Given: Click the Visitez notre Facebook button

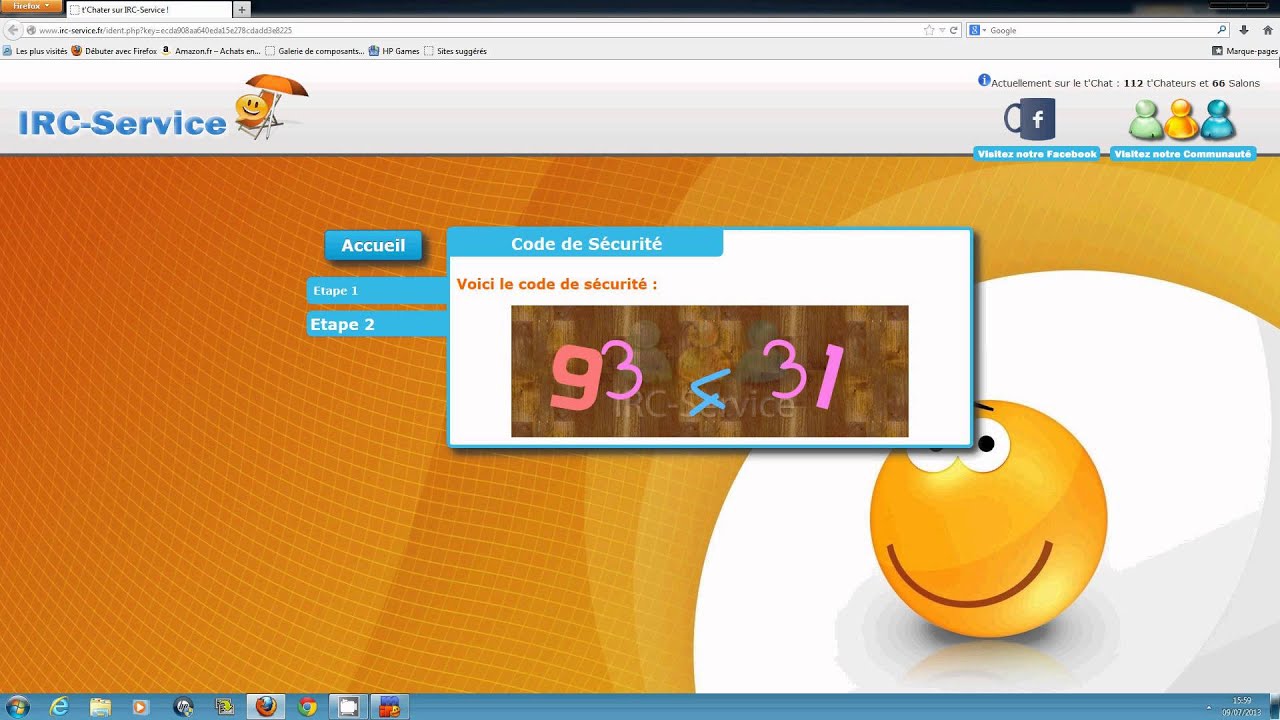Looking at the screenshot, I should (1037, 154).
